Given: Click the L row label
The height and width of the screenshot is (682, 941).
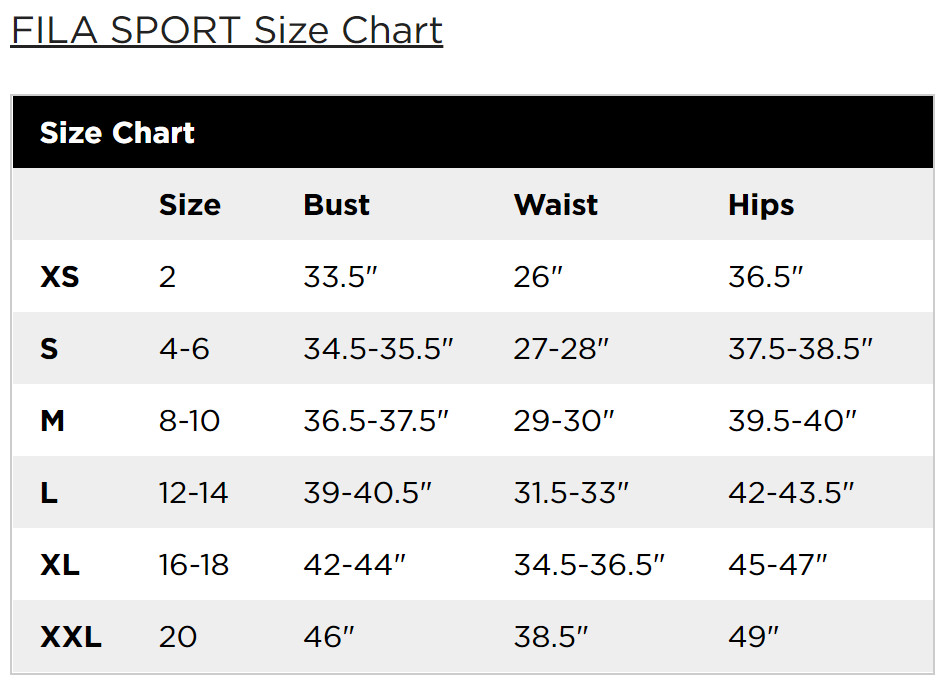Looking at the screenshot, I should tap(48, 493).
